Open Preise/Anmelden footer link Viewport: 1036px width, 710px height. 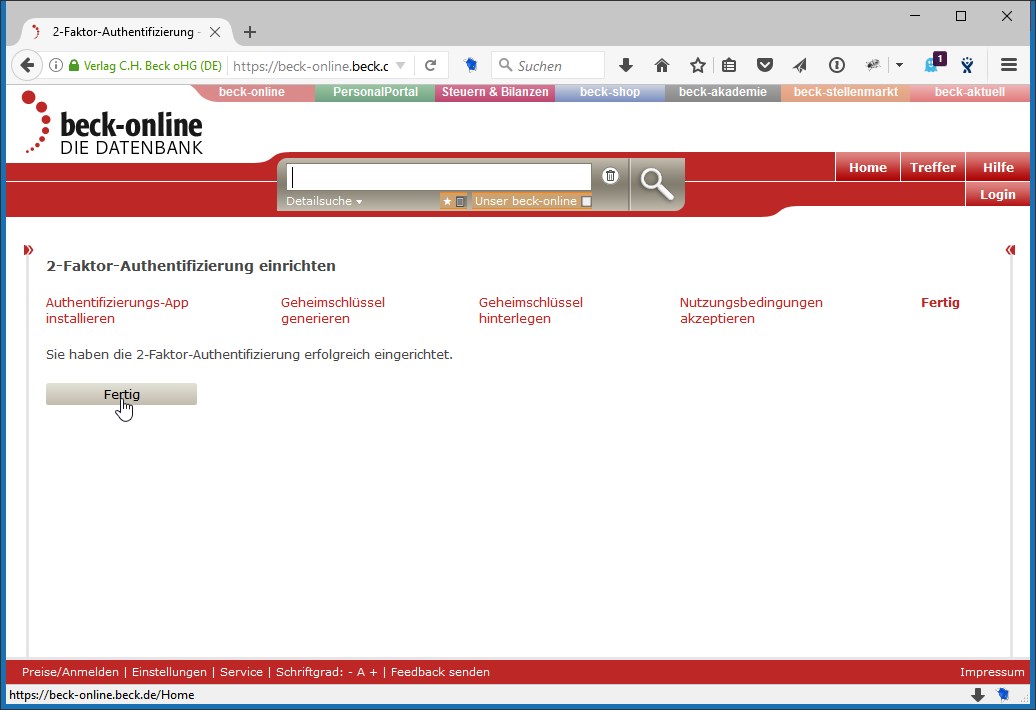coord(70,672)
